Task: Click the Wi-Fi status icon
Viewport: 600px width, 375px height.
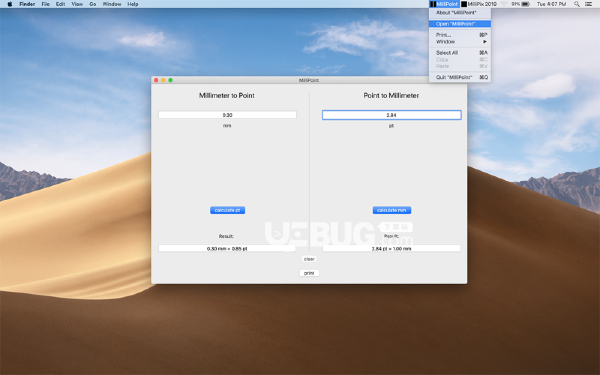Action: [504, 4]
